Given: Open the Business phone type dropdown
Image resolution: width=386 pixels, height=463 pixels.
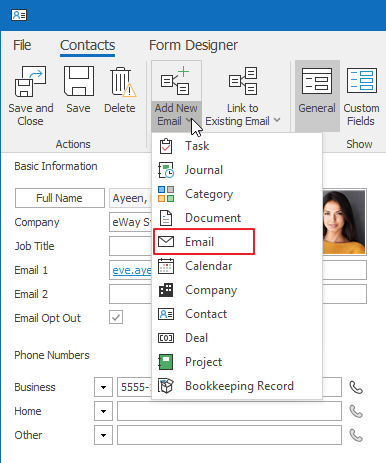Looking at the screenshot, I should [103, 387].
